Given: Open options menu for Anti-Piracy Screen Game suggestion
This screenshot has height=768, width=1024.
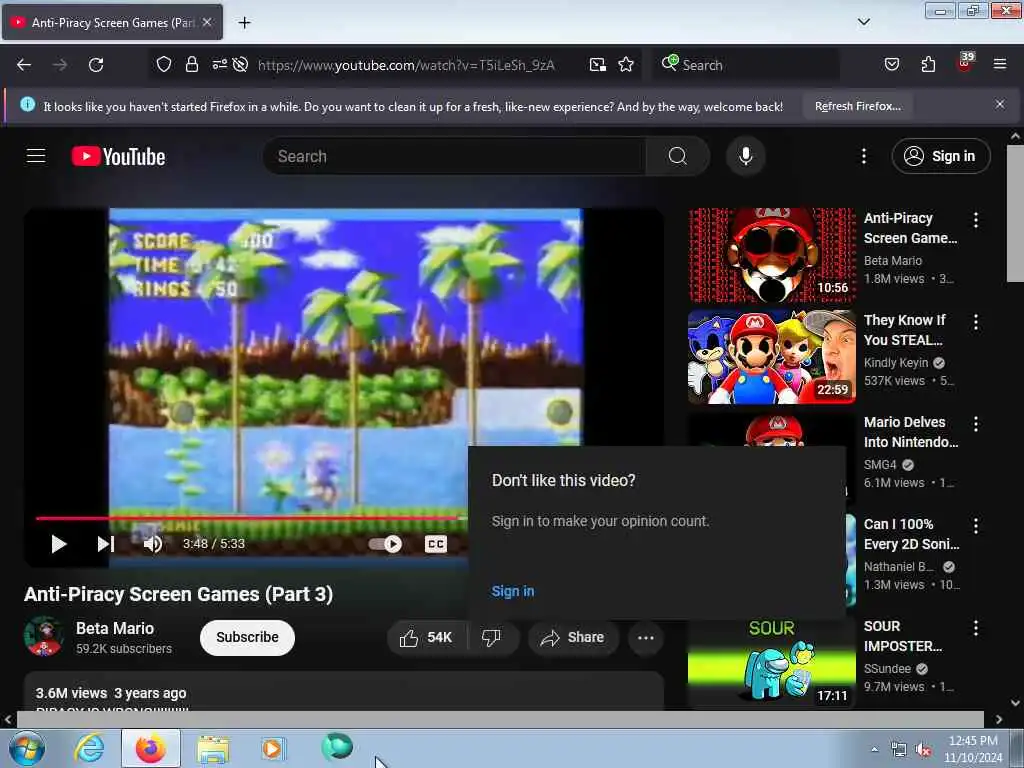Looking at the screenshot, I should point(976,219).
